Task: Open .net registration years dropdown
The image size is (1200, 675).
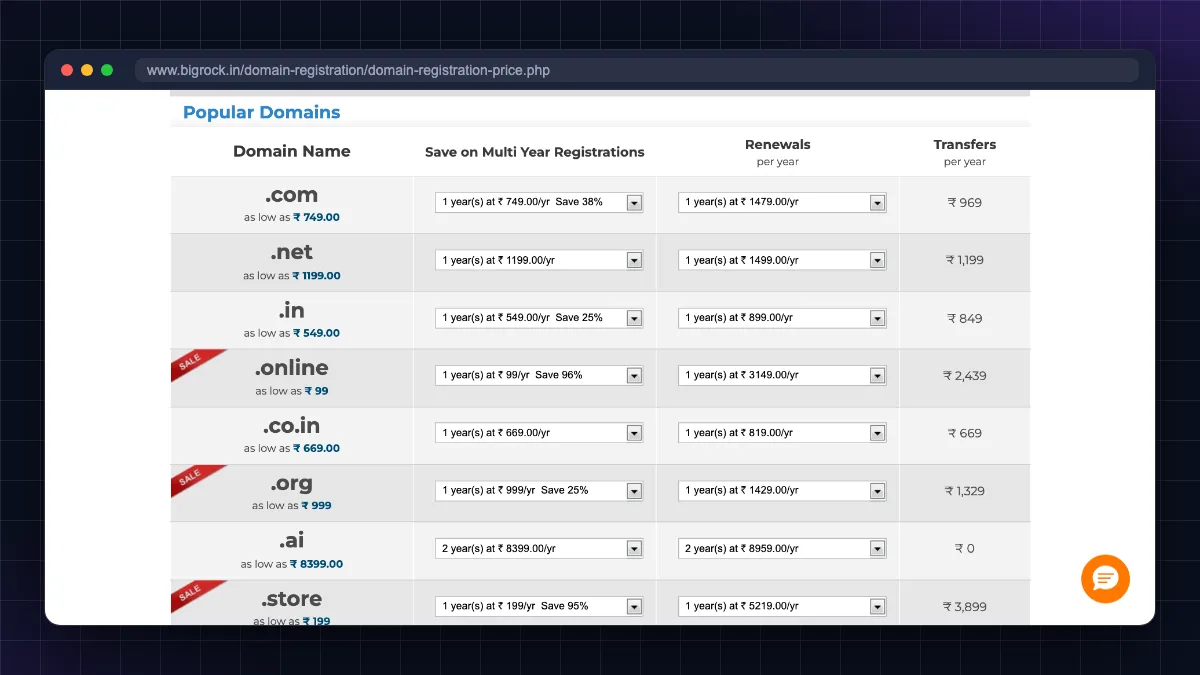Action: (539, 260)
